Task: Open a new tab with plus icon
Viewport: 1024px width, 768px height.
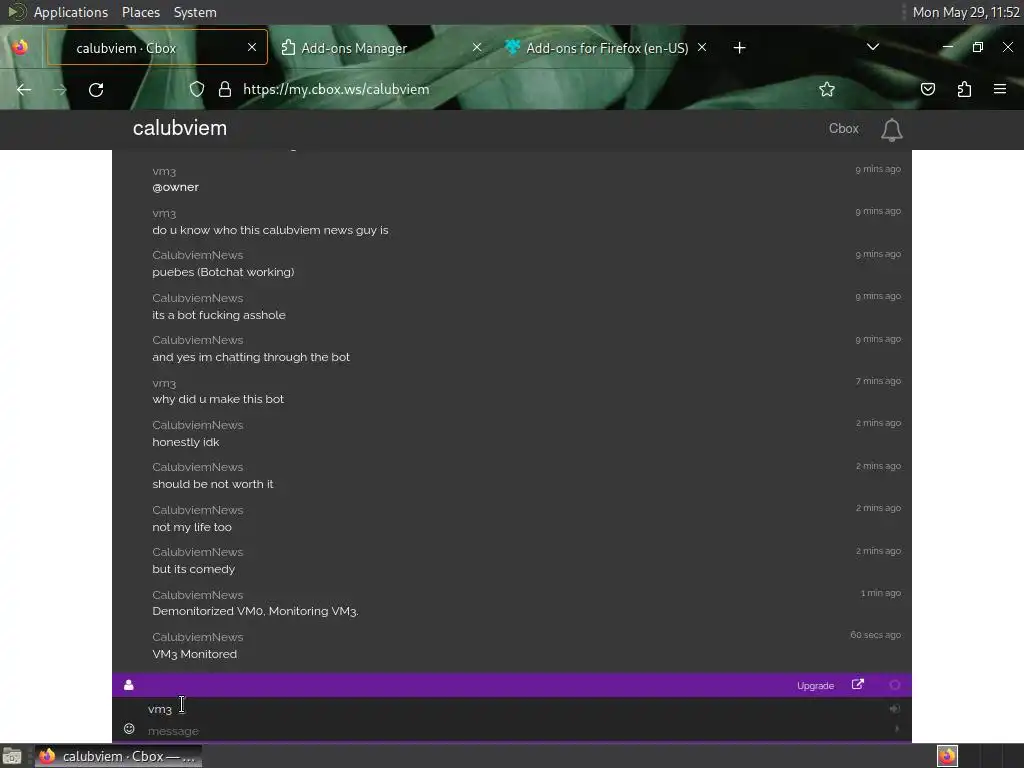Action: [739, 48]
